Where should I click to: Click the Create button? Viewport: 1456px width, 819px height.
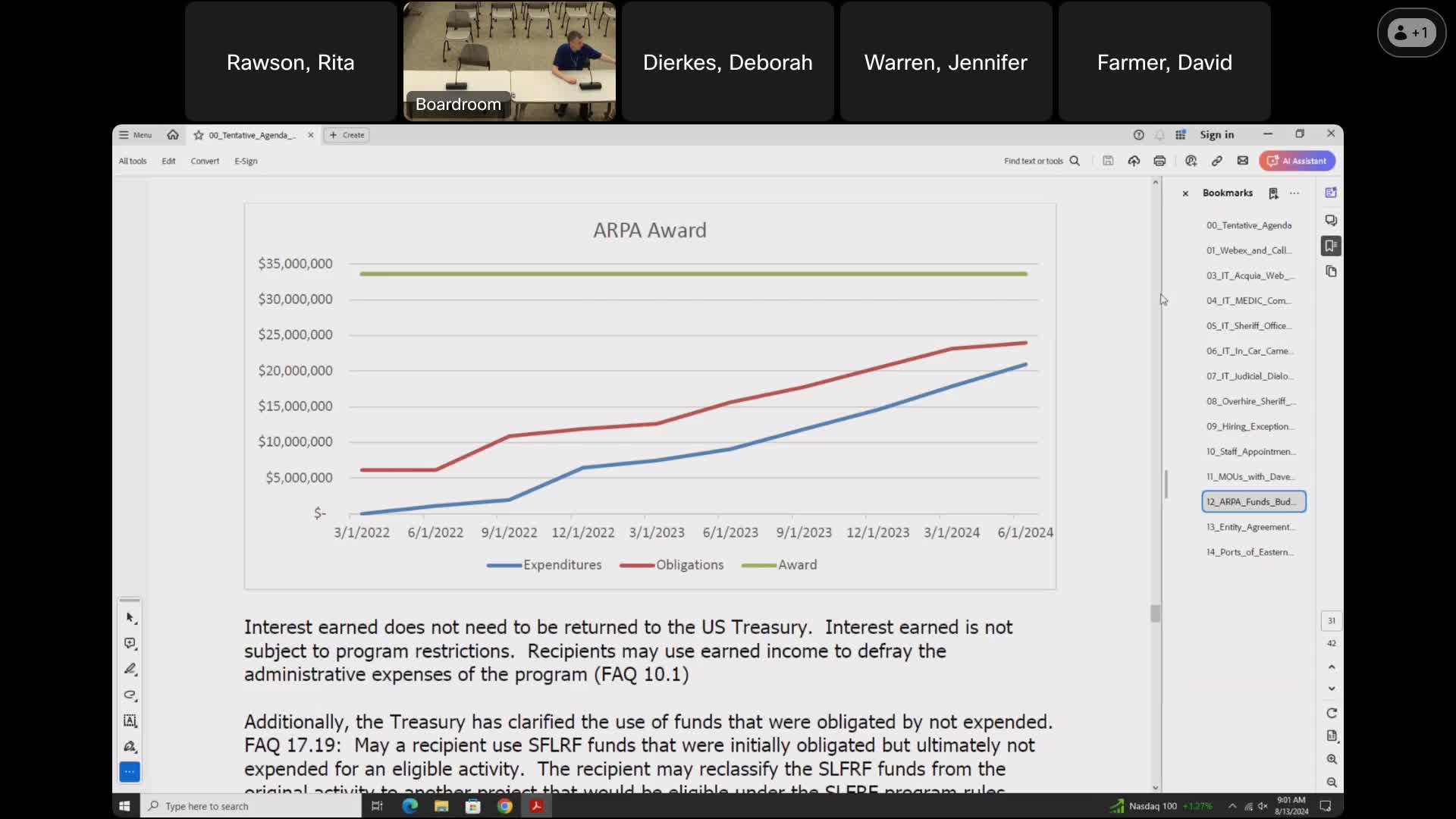tap(347, 135)
